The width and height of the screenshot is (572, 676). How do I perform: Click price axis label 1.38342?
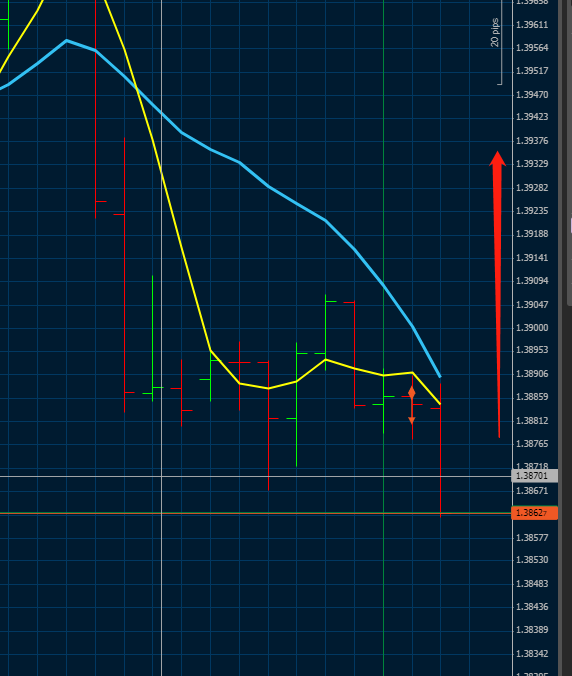[532, 654]
